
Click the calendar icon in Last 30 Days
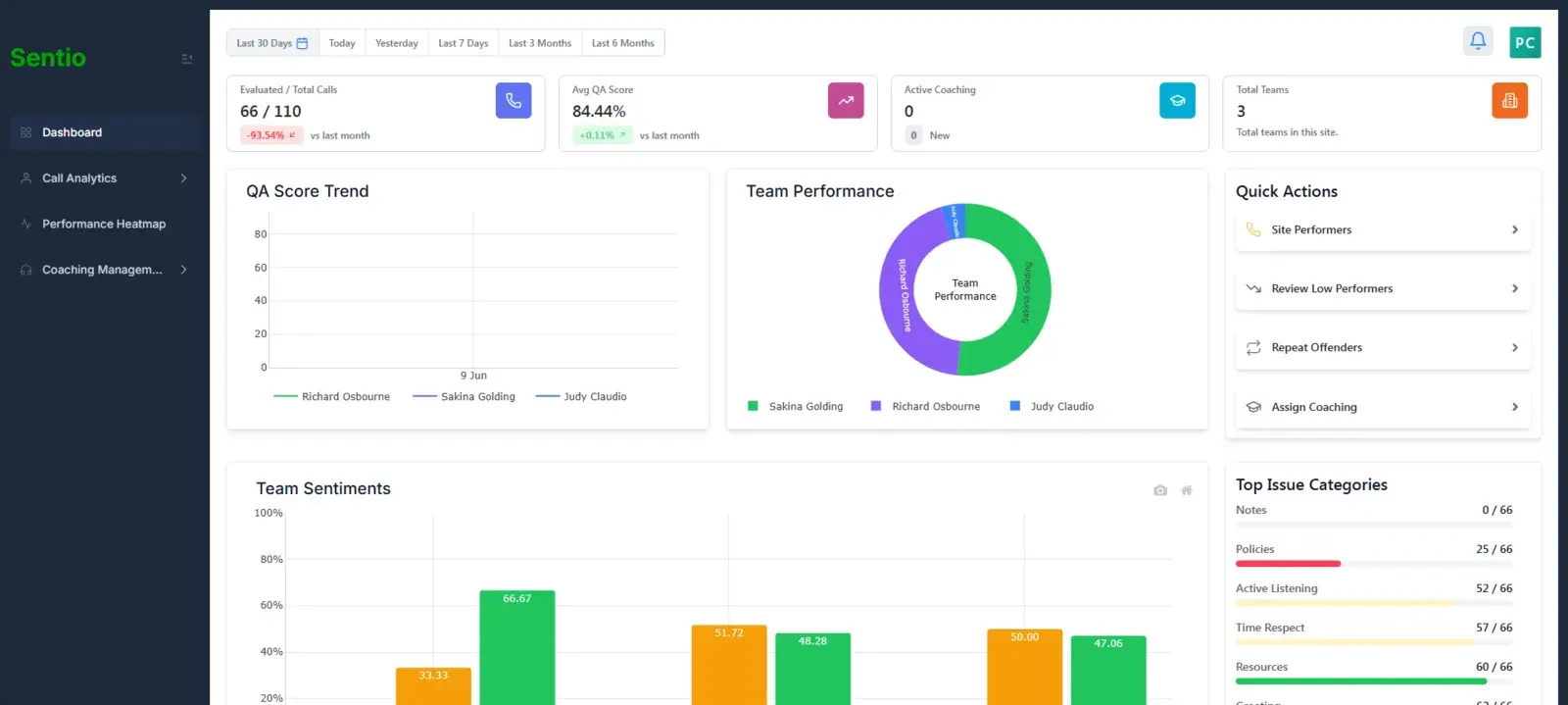pos(302,43)
